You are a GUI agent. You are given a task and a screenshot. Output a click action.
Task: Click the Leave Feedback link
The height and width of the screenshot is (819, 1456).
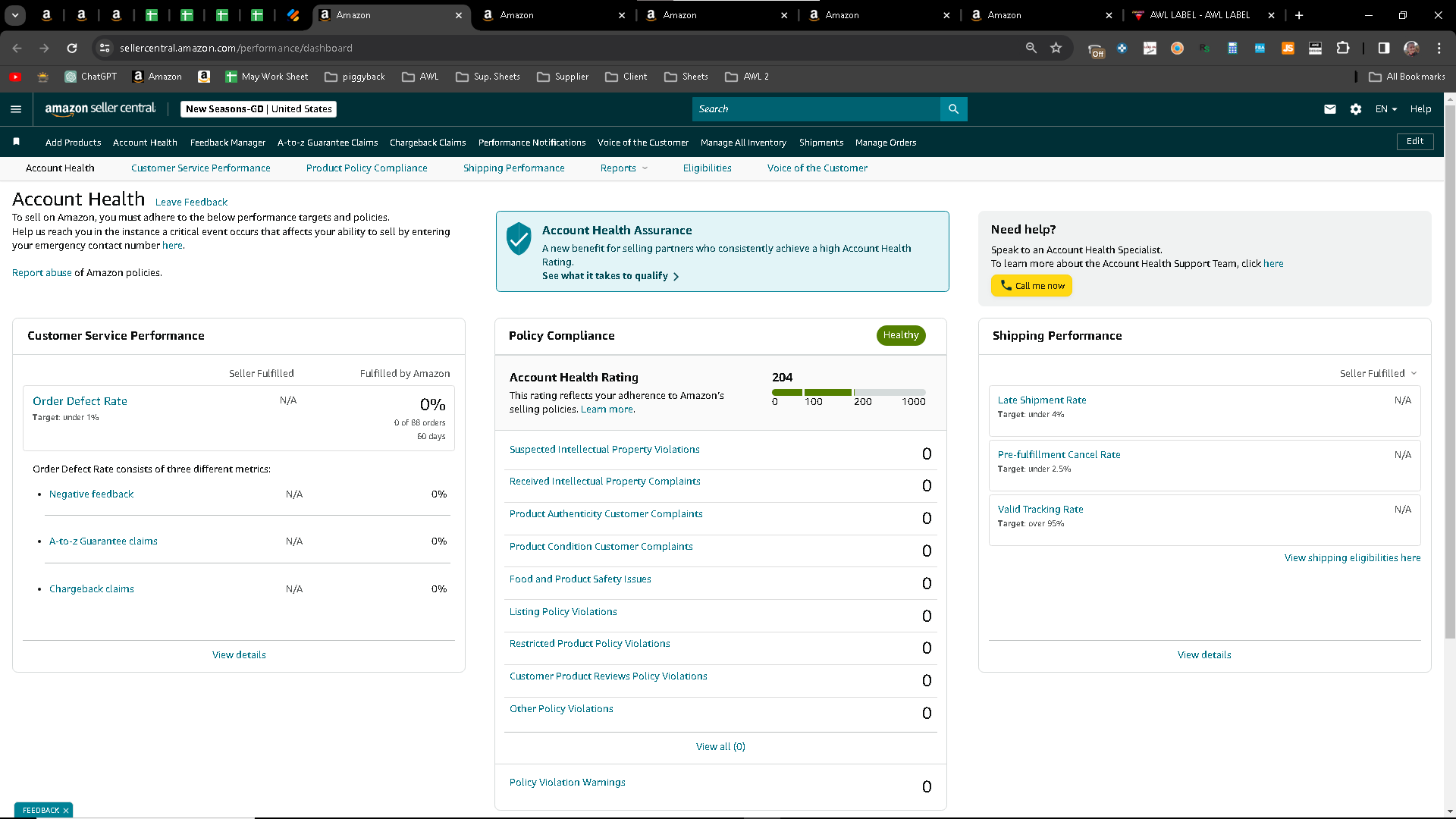191,202
